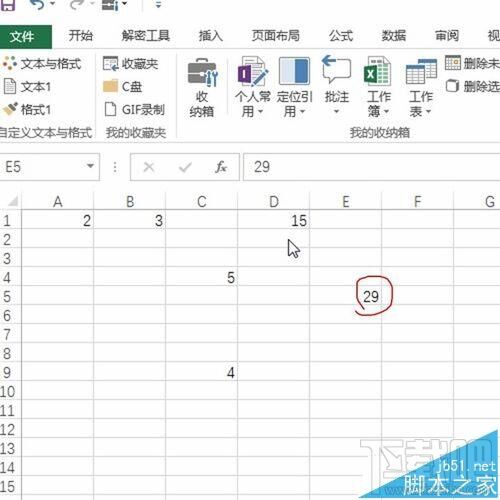The width and height of the screenshot is (500, 500).
Task: Click the 工作簿 Excel icon
Action: pos(378,71)
